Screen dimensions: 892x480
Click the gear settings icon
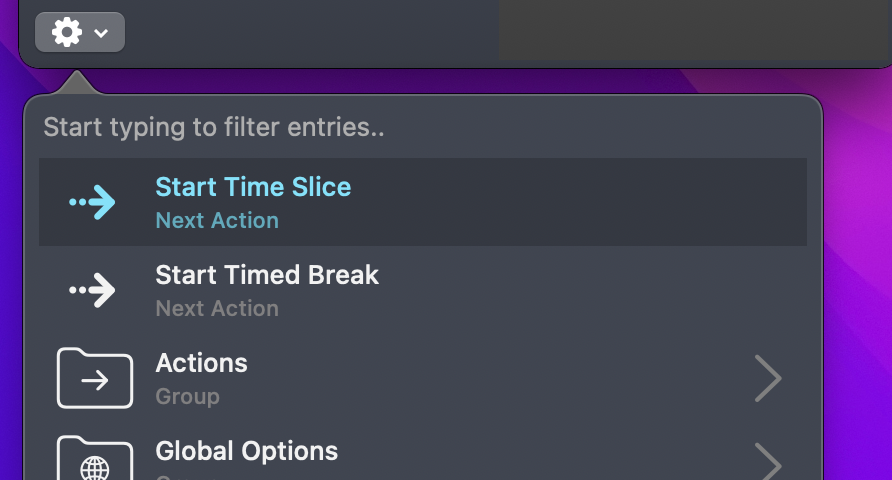pos(67,32)
